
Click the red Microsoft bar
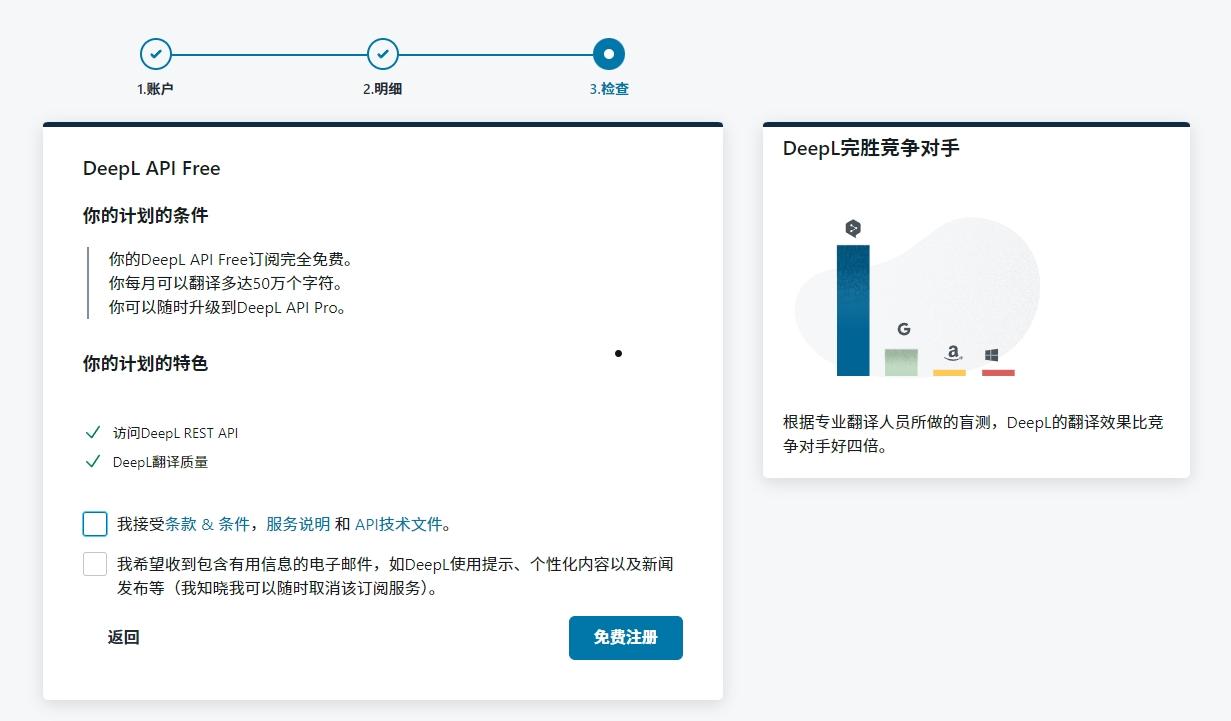point(998,373)
